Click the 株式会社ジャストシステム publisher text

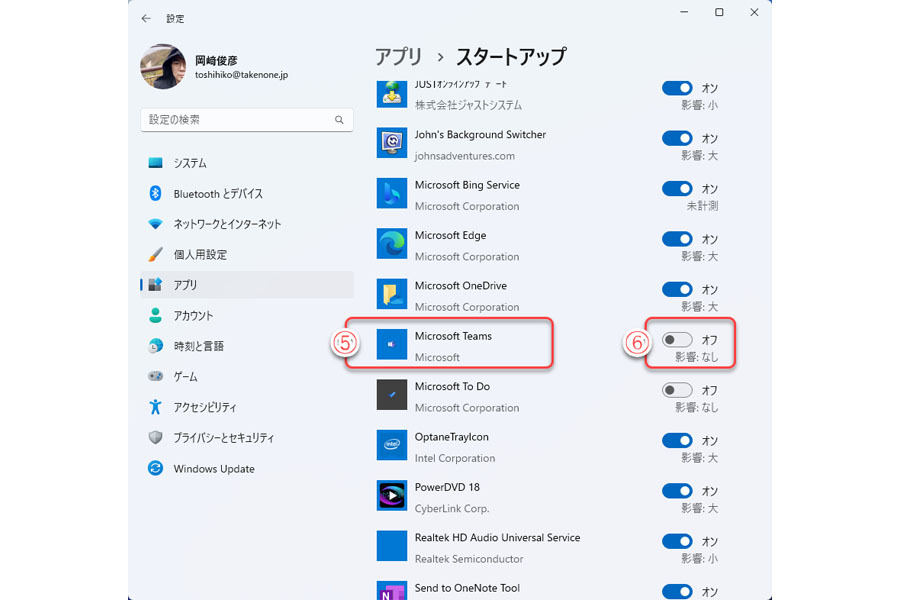pyautogui.click(x=468, y=105)
